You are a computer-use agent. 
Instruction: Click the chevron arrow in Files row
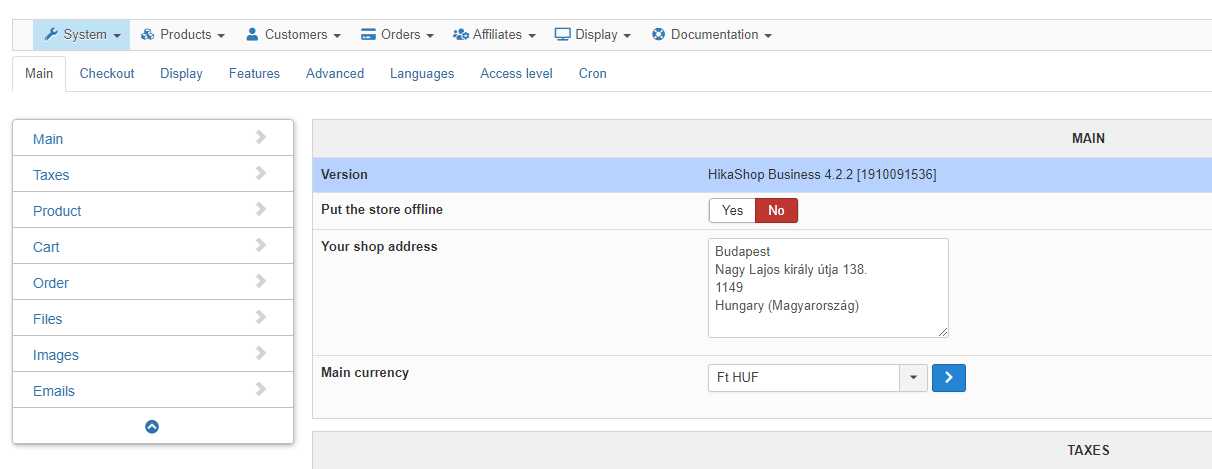coord(261,317)
